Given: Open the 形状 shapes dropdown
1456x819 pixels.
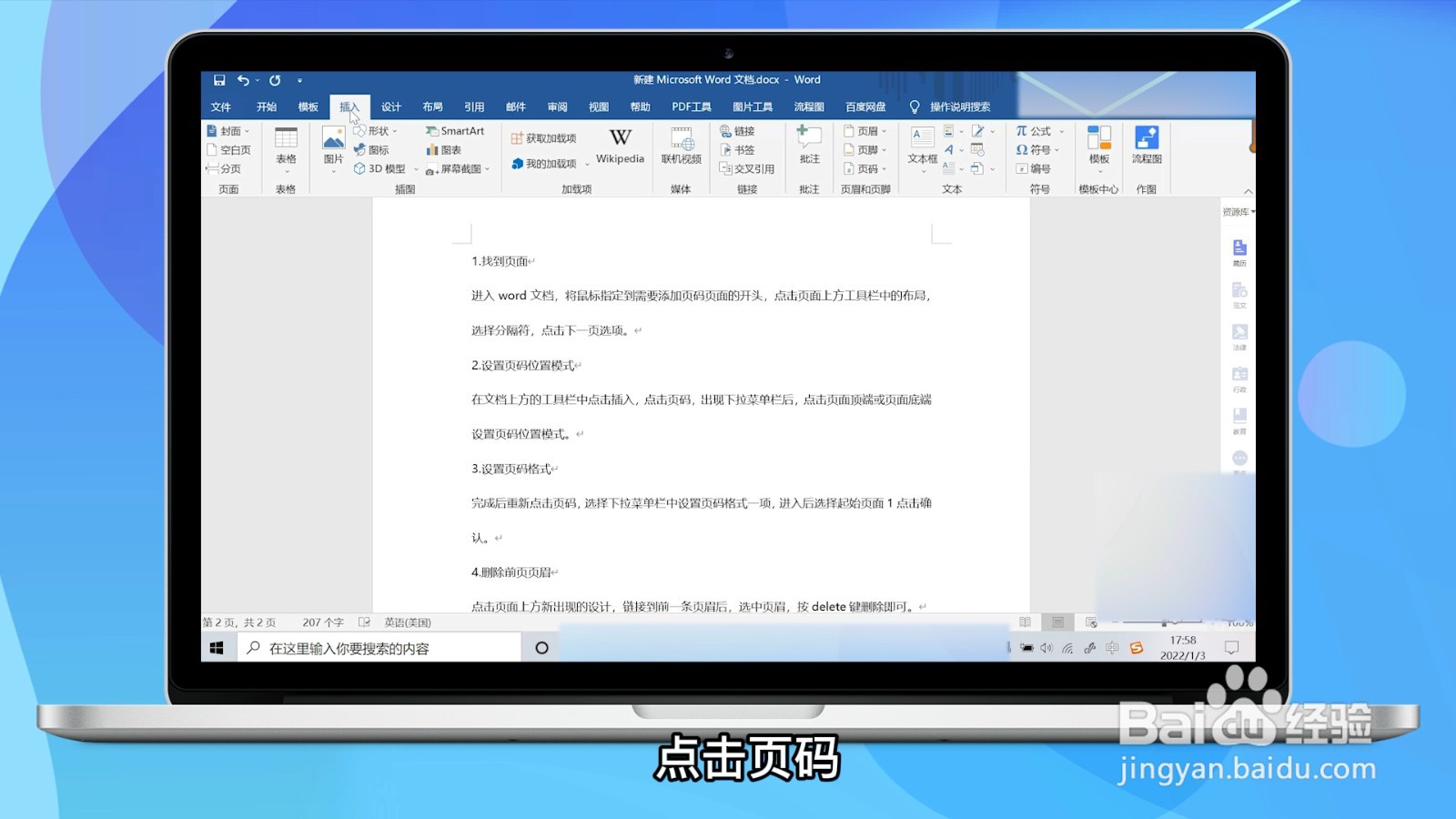Looking at the screenshot, I should 376,131.
